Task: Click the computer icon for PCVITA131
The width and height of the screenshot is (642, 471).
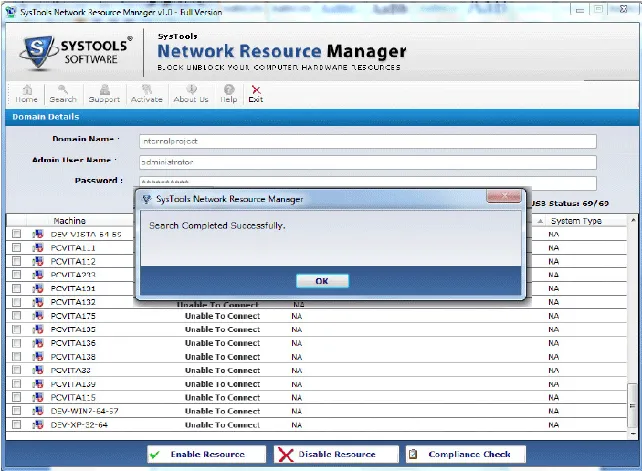Action: pyautogui.click(x=38, y=288)
